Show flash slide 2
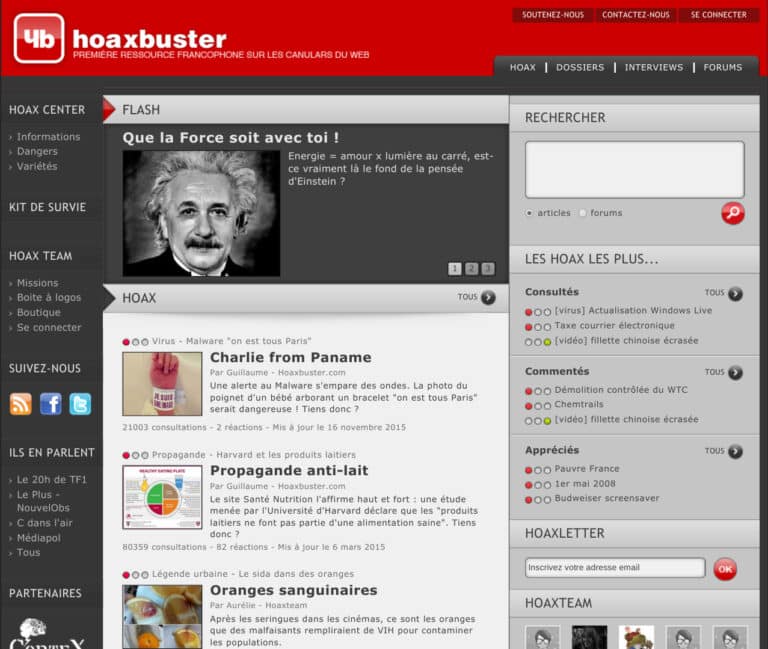Viewport: 768px width, 649px height. (471, 268)
